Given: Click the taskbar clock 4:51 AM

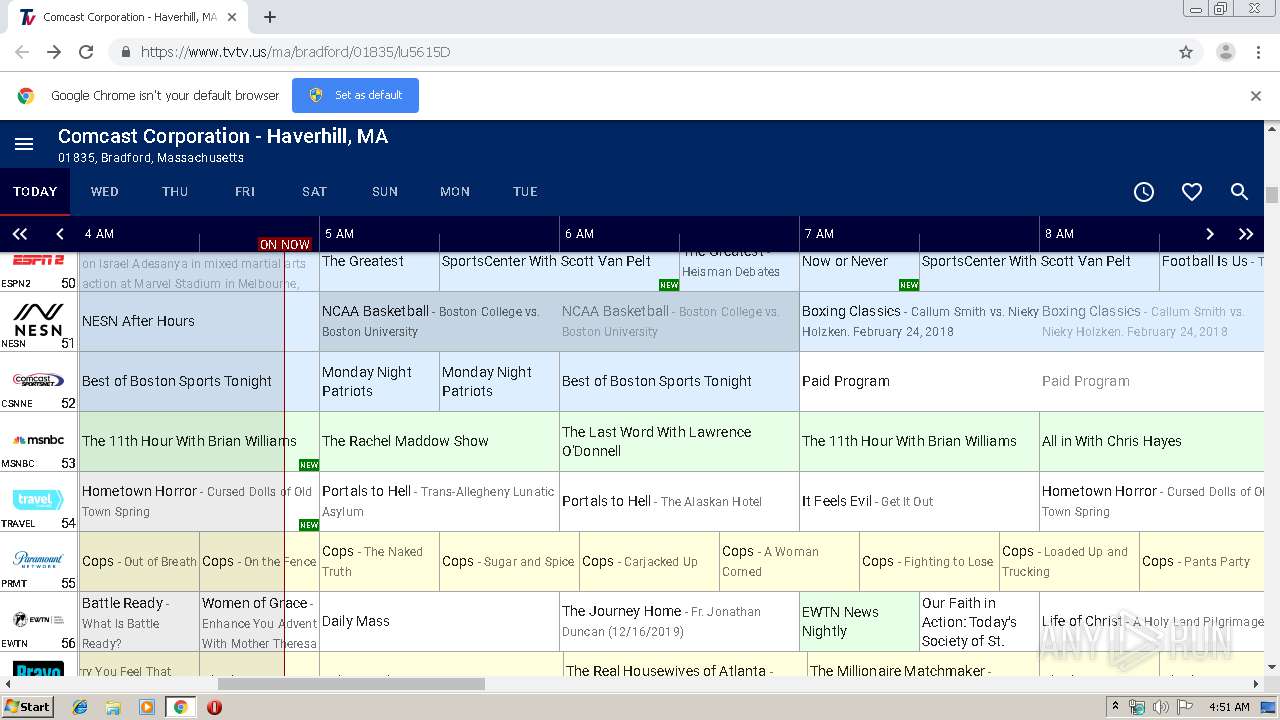Looking at the screenshot, I should coord(1229,707).
